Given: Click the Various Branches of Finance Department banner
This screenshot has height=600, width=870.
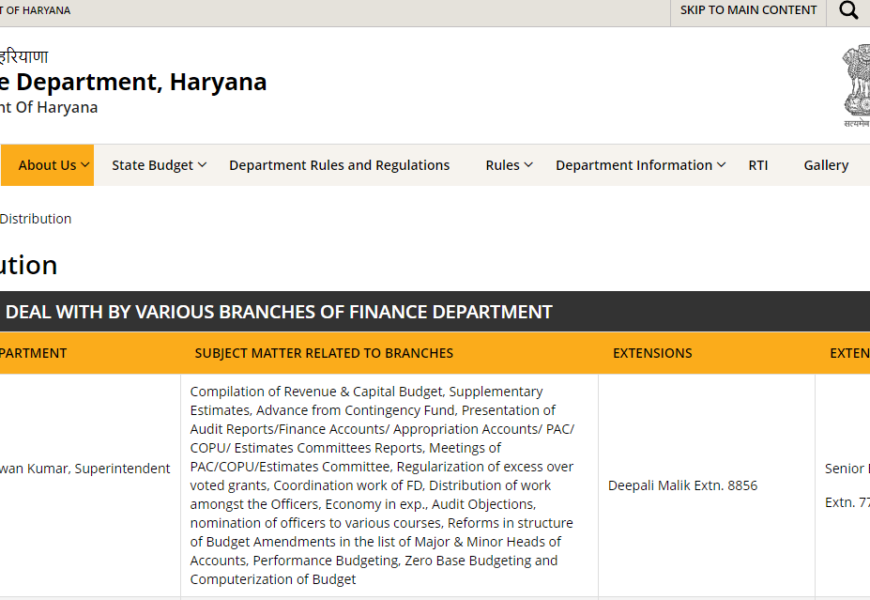Looking at the screenshot, I should tap(278, 312).
